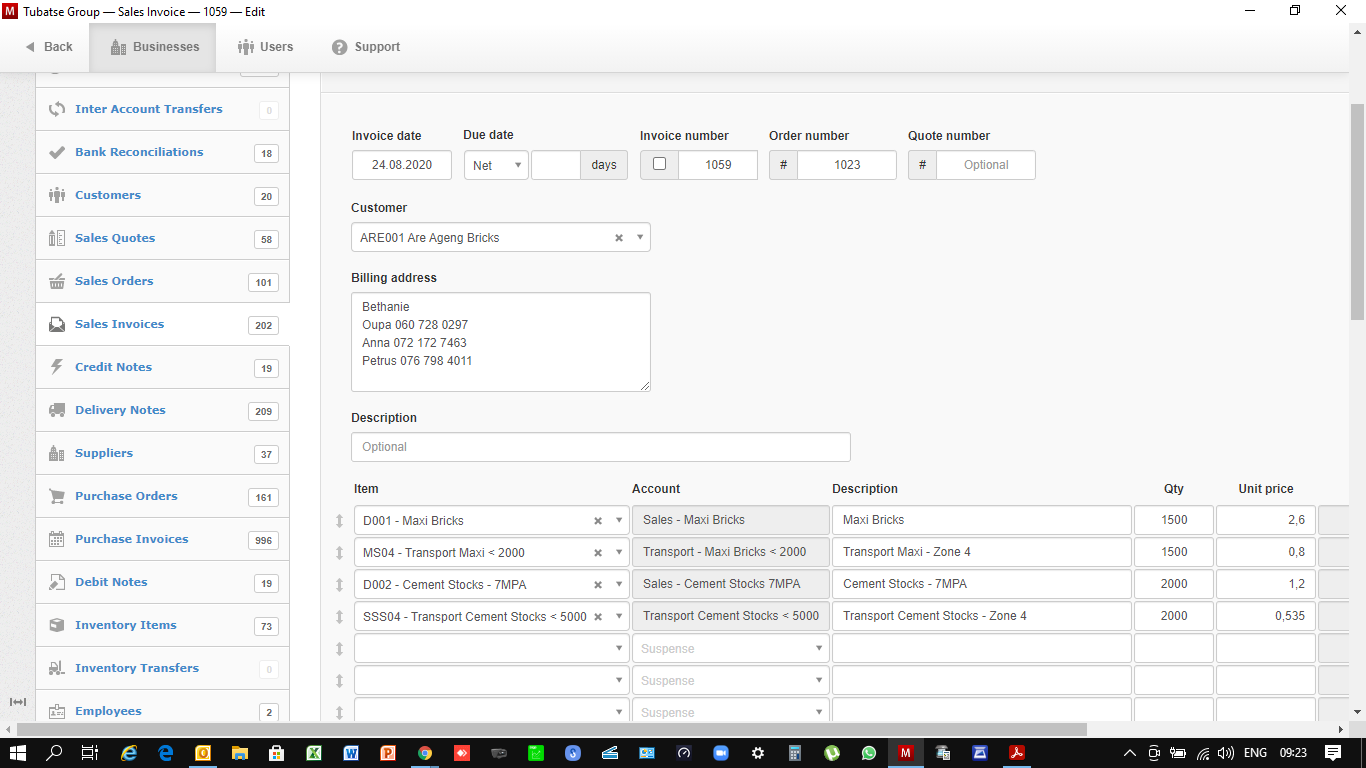Click the Inventory Items box icon
The image size is (1366, 768).
pos(57,625)
